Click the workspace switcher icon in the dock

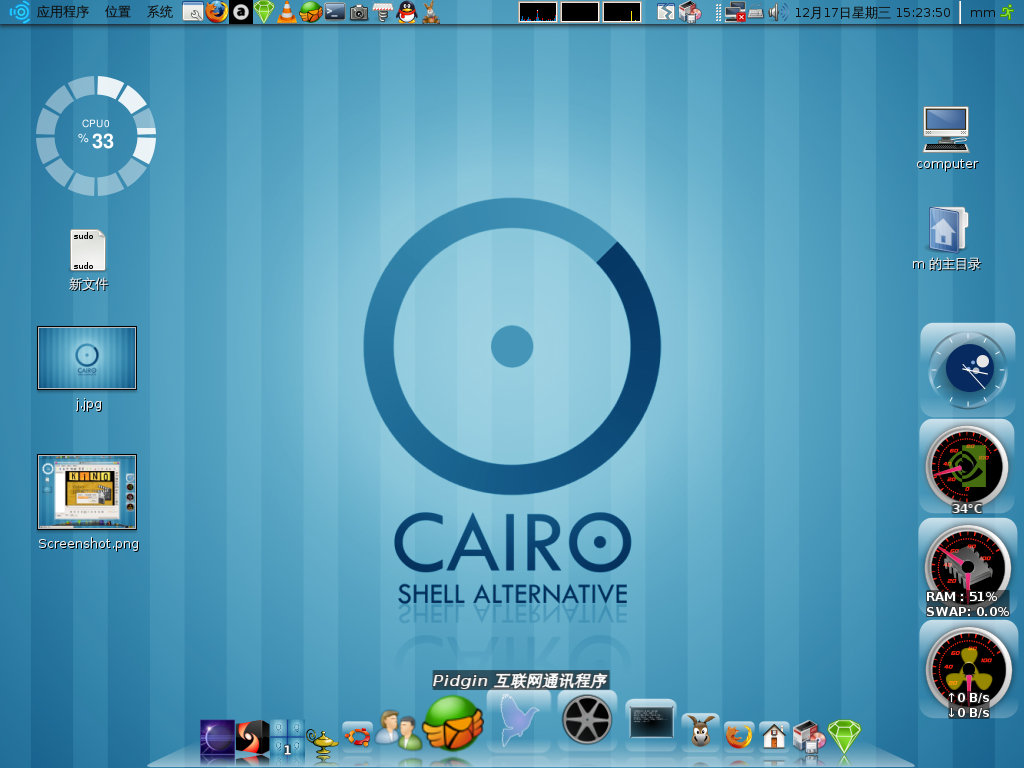click(x=287, y=738)
